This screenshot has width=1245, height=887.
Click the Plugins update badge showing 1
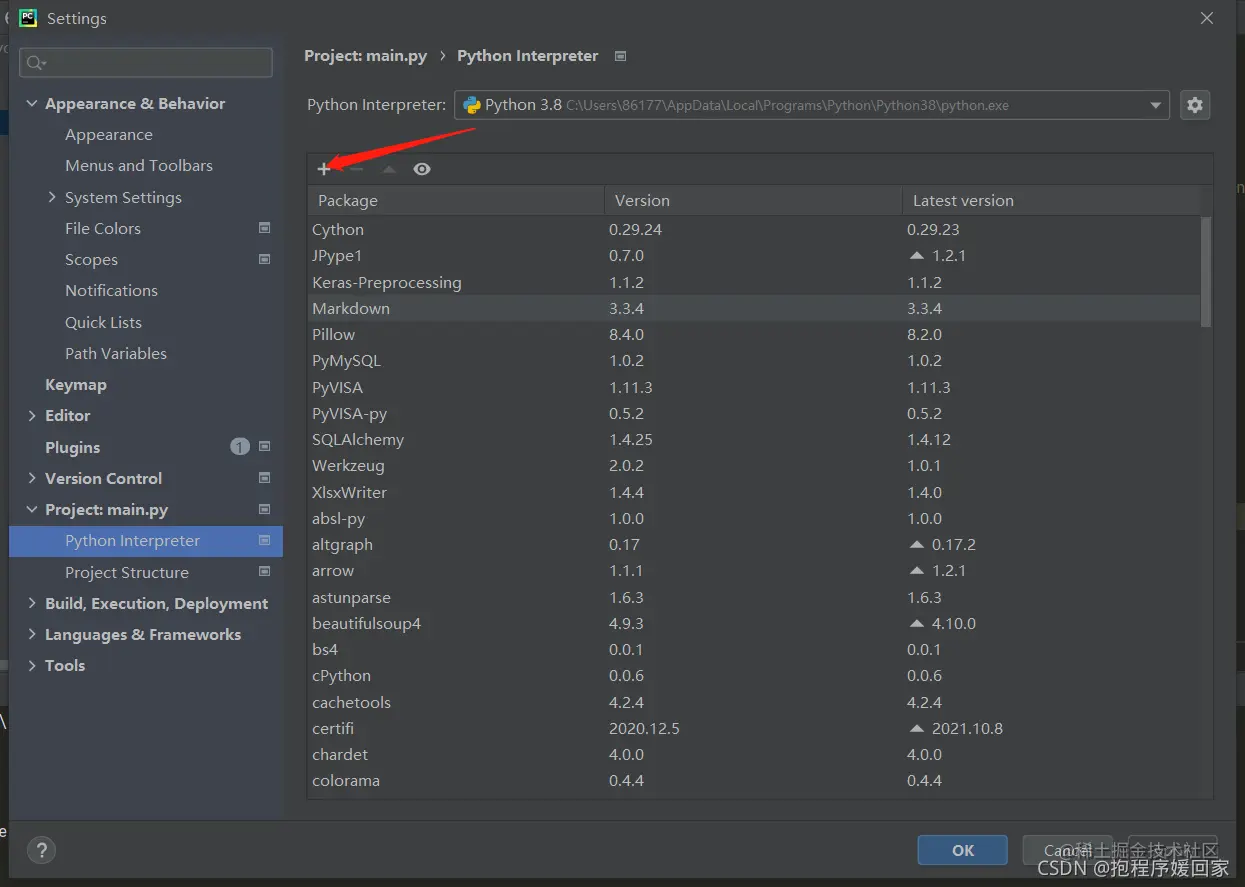tap(240, 447)
